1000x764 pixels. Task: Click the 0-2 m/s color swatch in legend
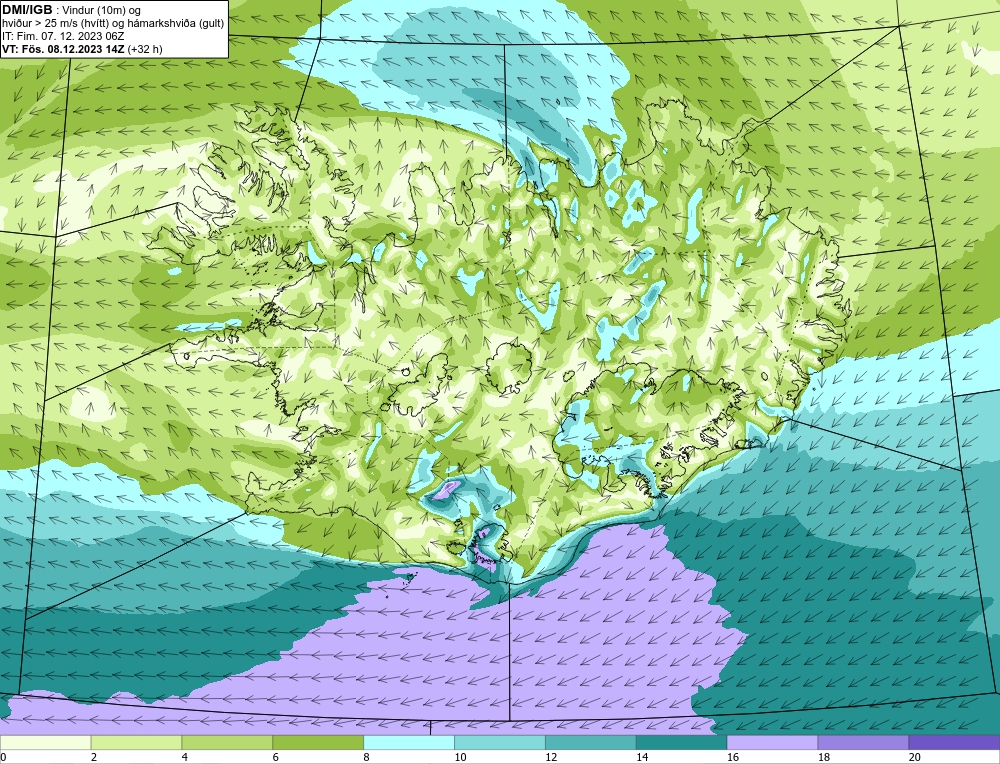point(45,742)
